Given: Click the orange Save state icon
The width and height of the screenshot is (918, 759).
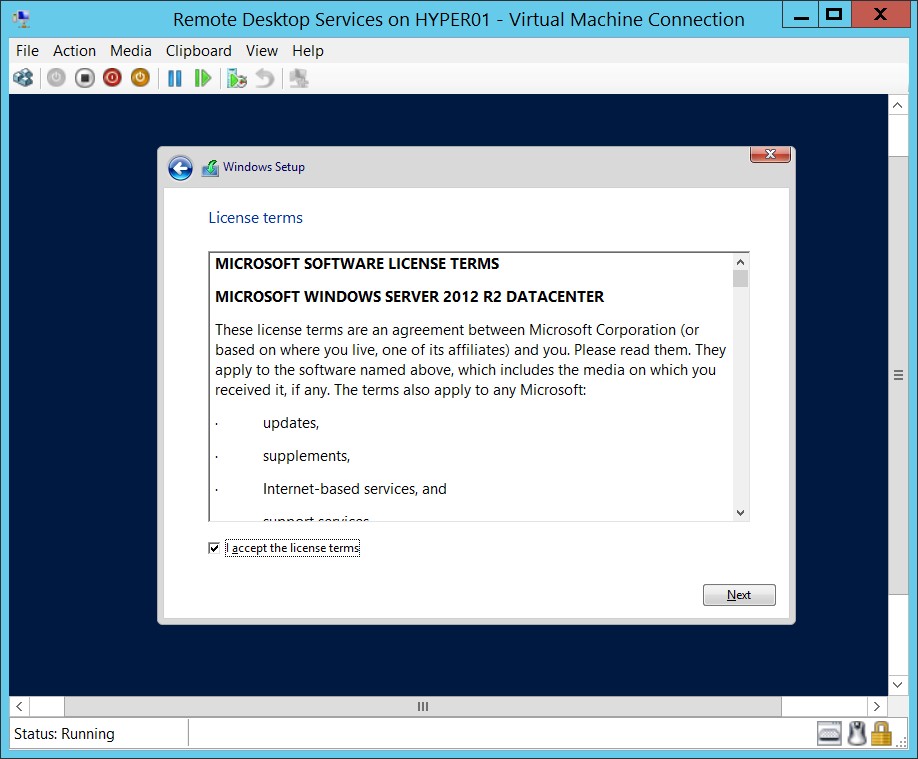Looking at the screenshot, I should 140,78.
